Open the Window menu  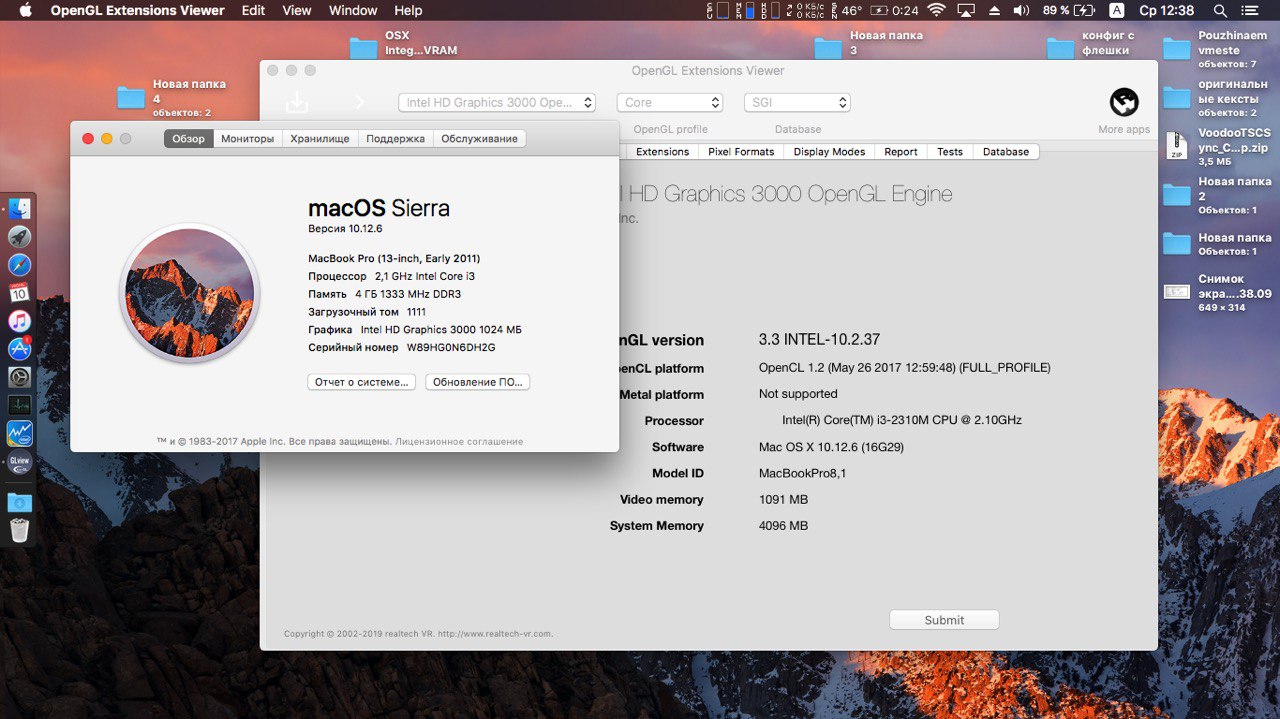coord(353,10)
